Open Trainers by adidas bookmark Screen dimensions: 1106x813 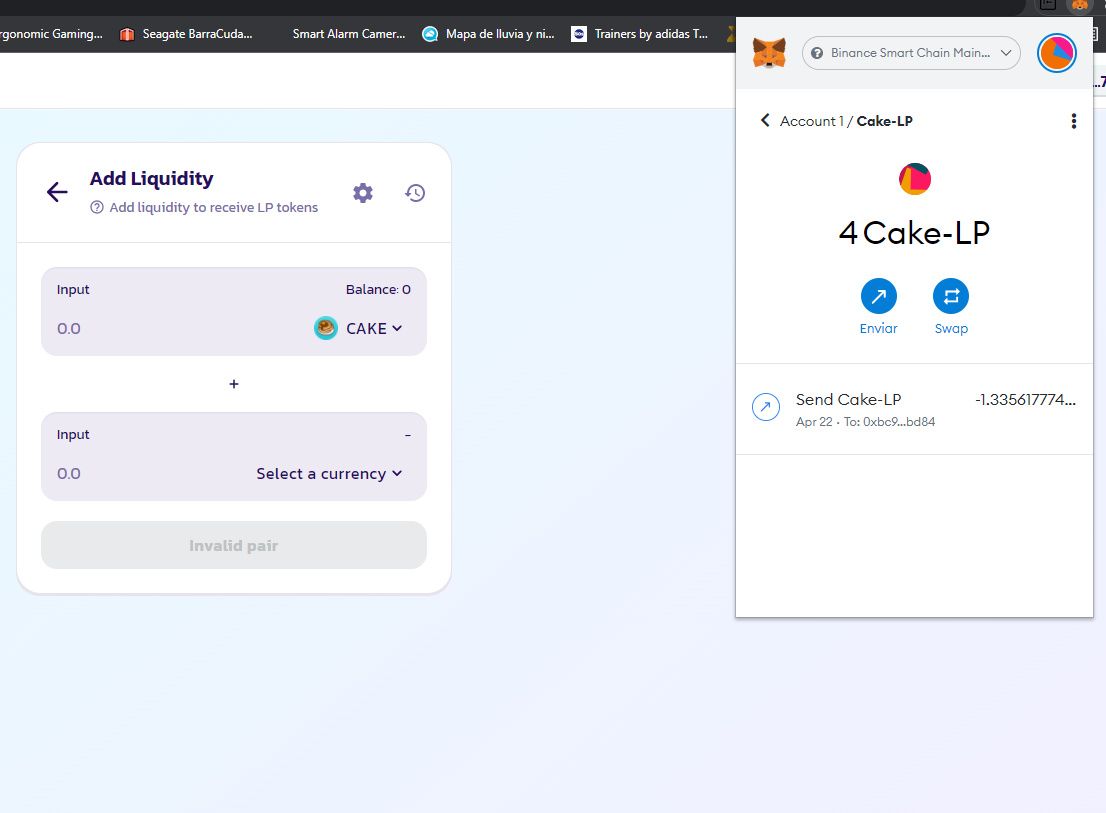click(640, 34)
